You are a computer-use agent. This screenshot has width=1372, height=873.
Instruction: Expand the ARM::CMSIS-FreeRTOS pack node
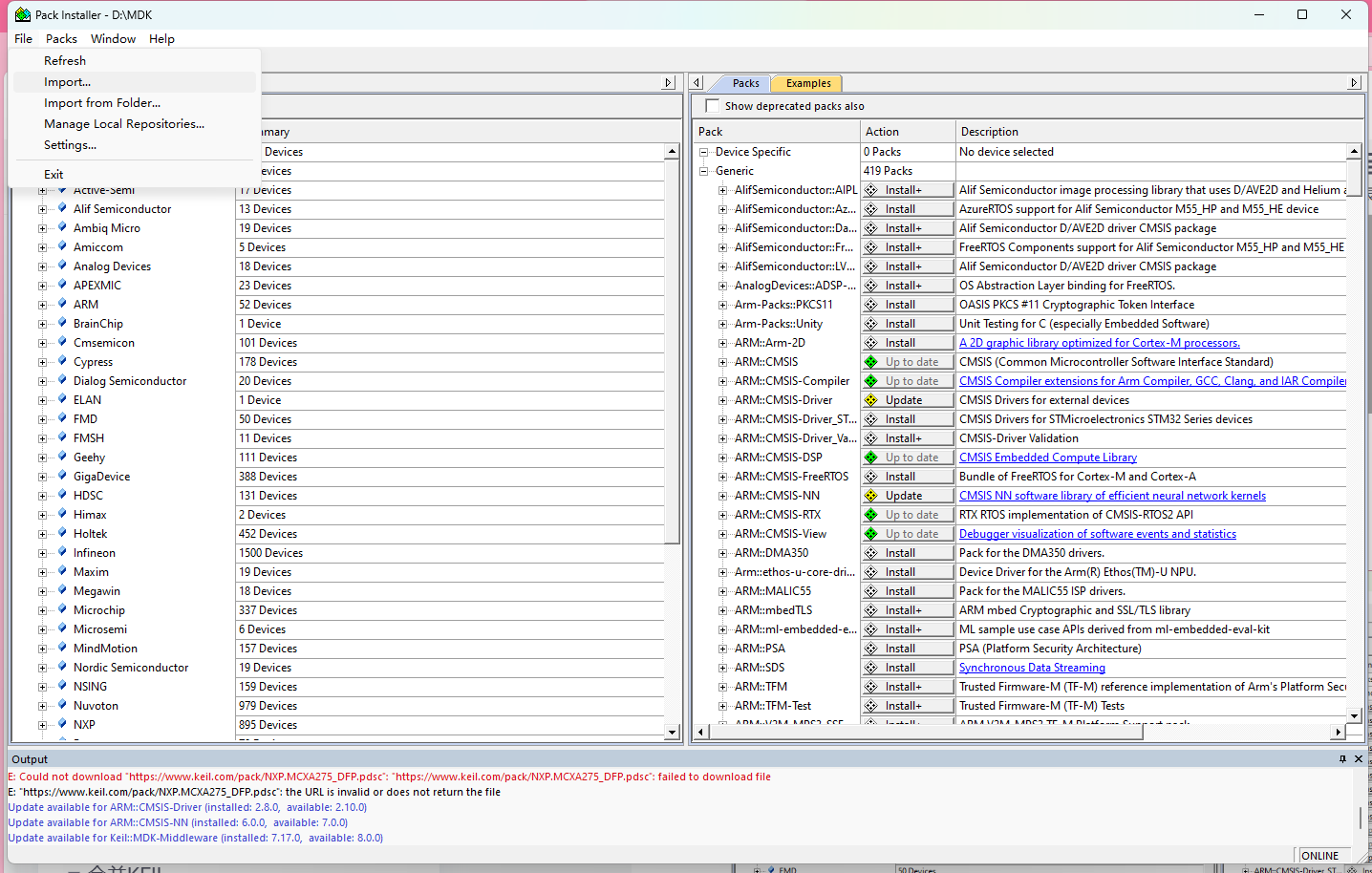tap(723, 477)
